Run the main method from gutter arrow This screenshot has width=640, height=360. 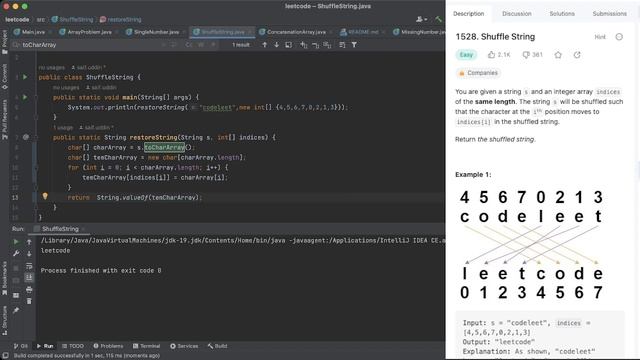pos(25,97)
